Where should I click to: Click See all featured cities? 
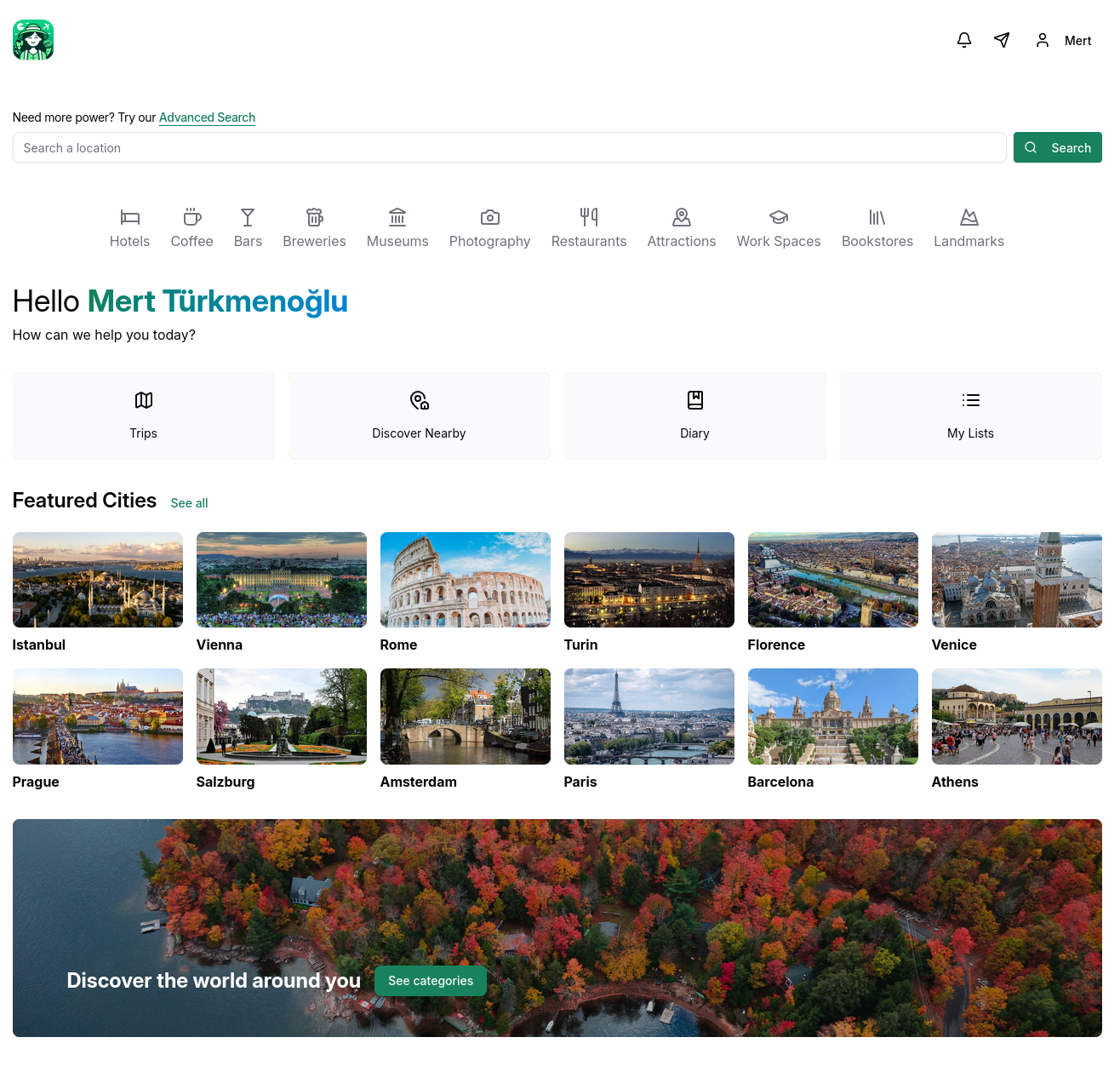pyautogui.click(x=189, y=503)
